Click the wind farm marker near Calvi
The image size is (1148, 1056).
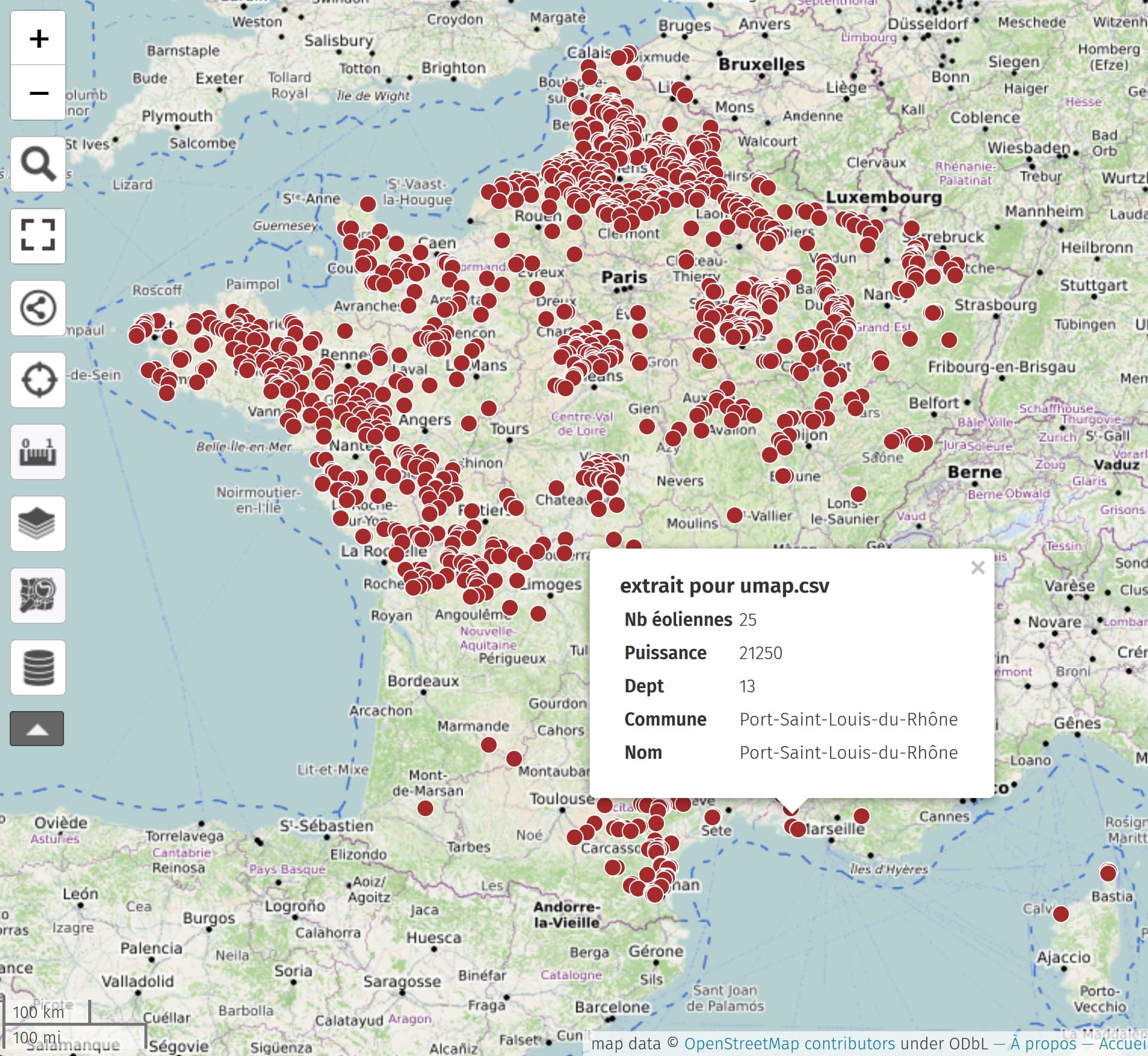tap(1060, 914)
